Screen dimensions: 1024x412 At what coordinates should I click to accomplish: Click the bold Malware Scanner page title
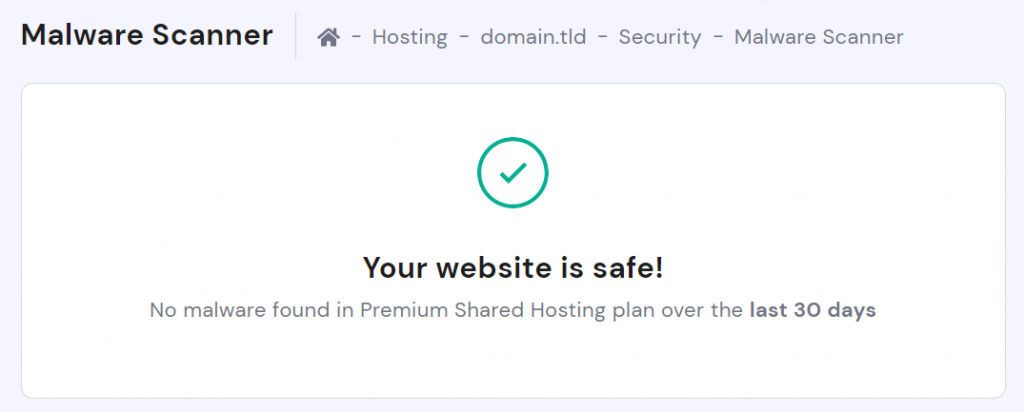tap(147, 36)
